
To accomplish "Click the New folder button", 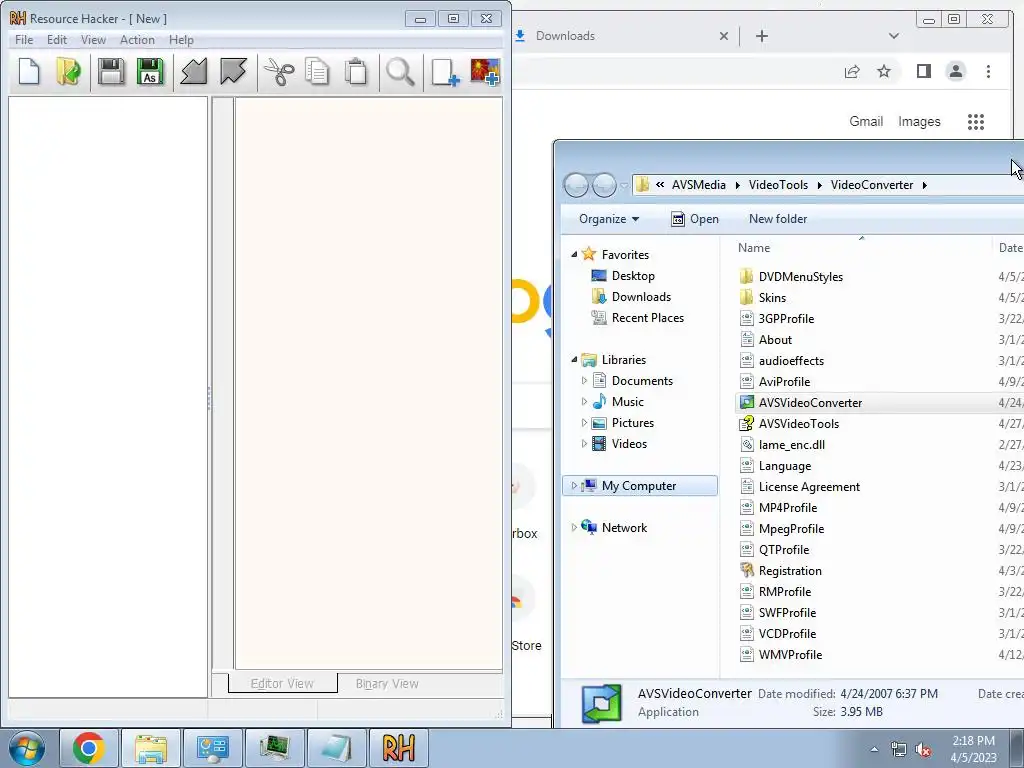I will [778, 219].
